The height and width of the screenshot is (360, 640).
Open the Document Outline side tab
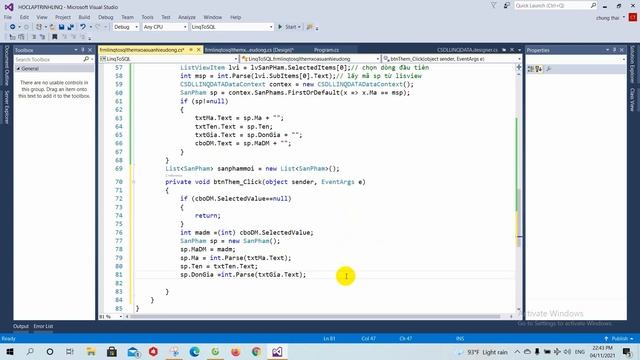[x=7, y=65]
